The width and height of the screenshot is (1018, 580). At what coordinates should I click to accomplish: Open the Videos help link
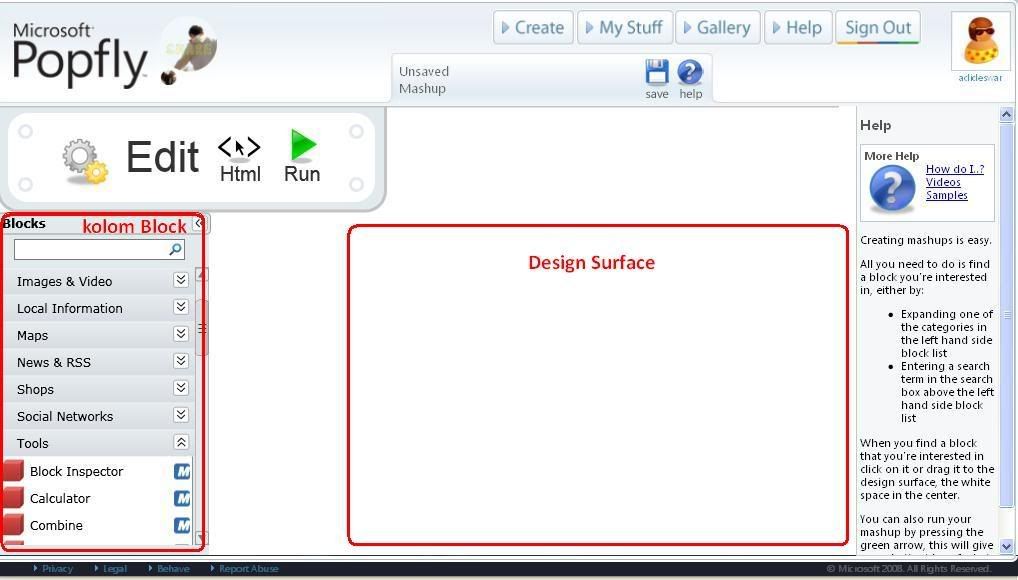pyautogui.click(x=943, y=182)
